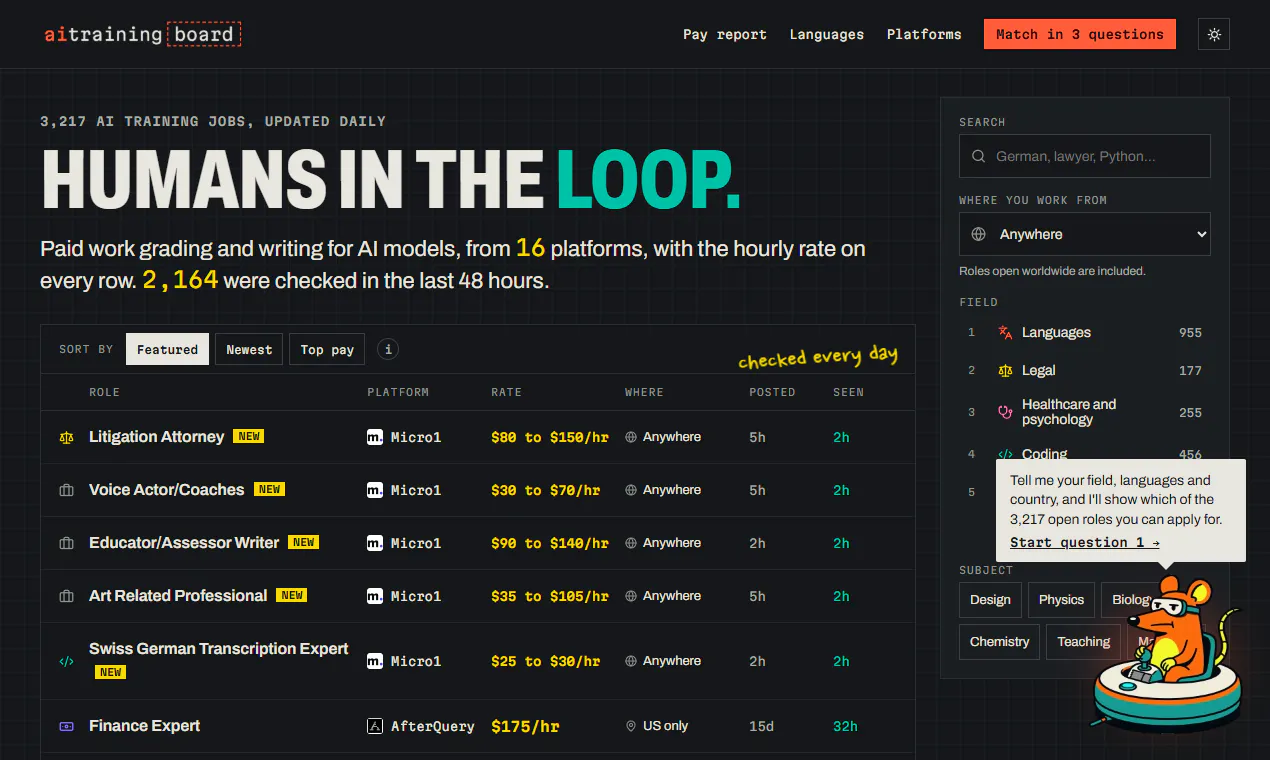Click the $80 to $150/hr rate
1270x760 pixels.
[x=550, y=437]
